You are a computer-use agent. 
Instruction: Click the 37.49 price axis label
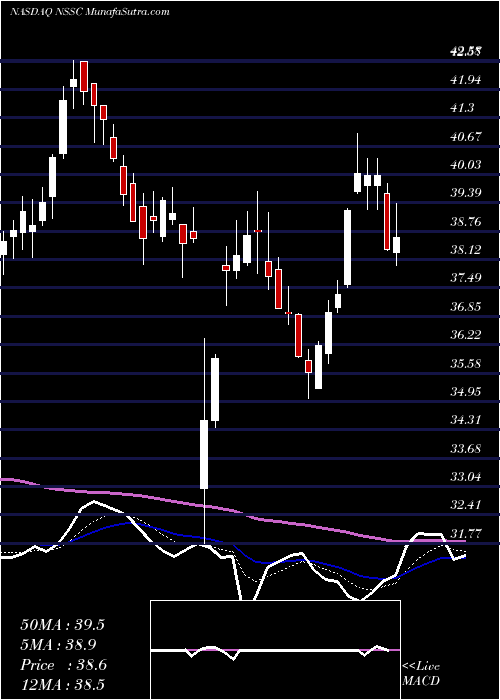pyautogui.click(x=466, y=278)
